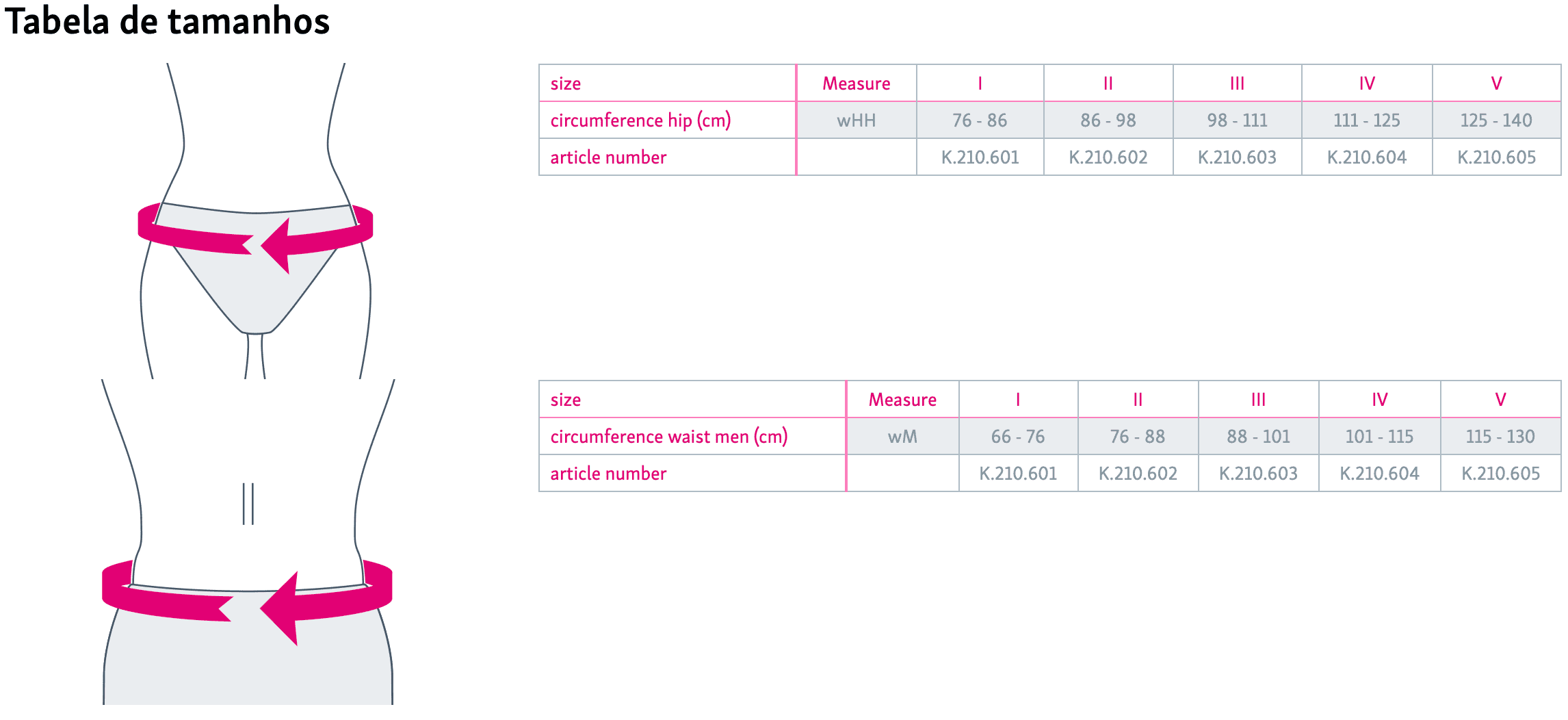
Task: Select hip size V range 125 - 140
Action: [x=1496, y=120]
